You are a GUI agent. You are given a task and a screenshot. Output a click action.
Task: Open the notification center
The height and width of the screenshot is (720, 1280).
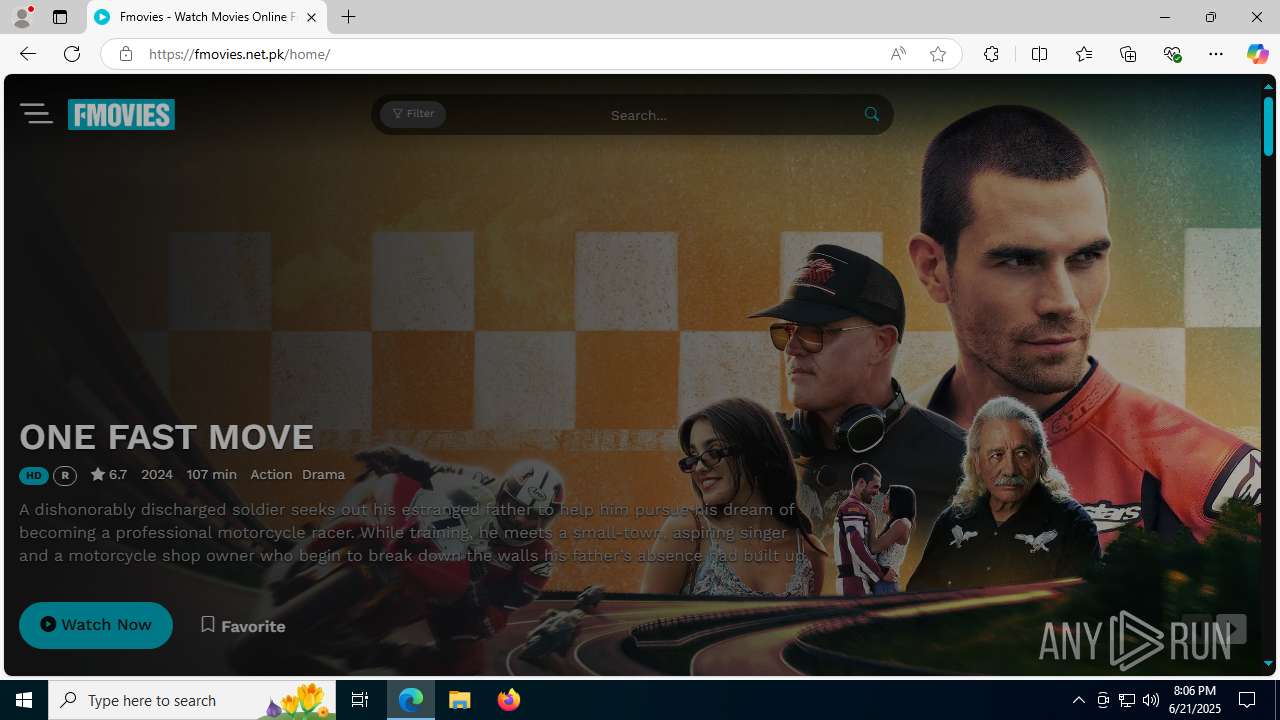point(1248,700)
